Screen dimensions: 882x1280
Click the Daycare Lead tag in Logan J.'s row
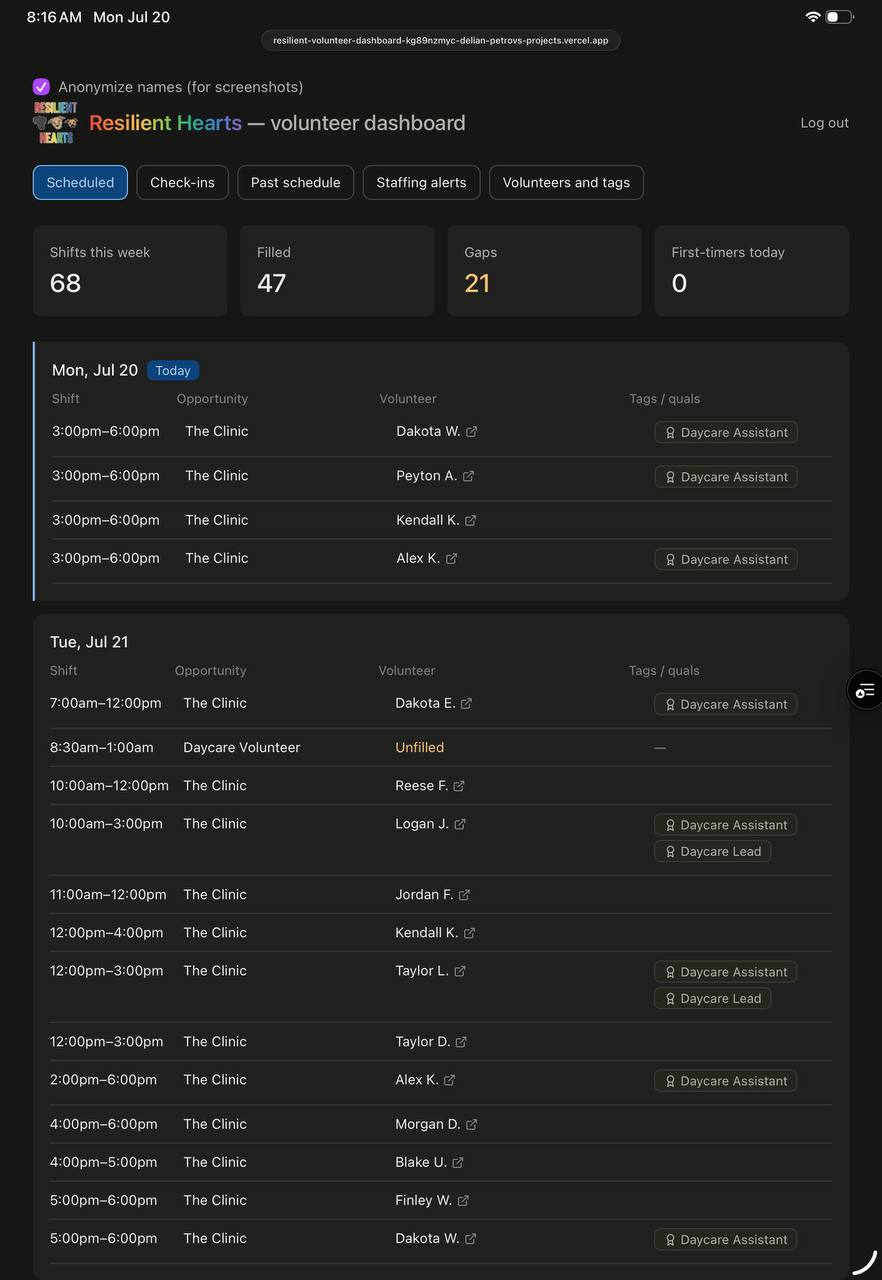point(712,852)
